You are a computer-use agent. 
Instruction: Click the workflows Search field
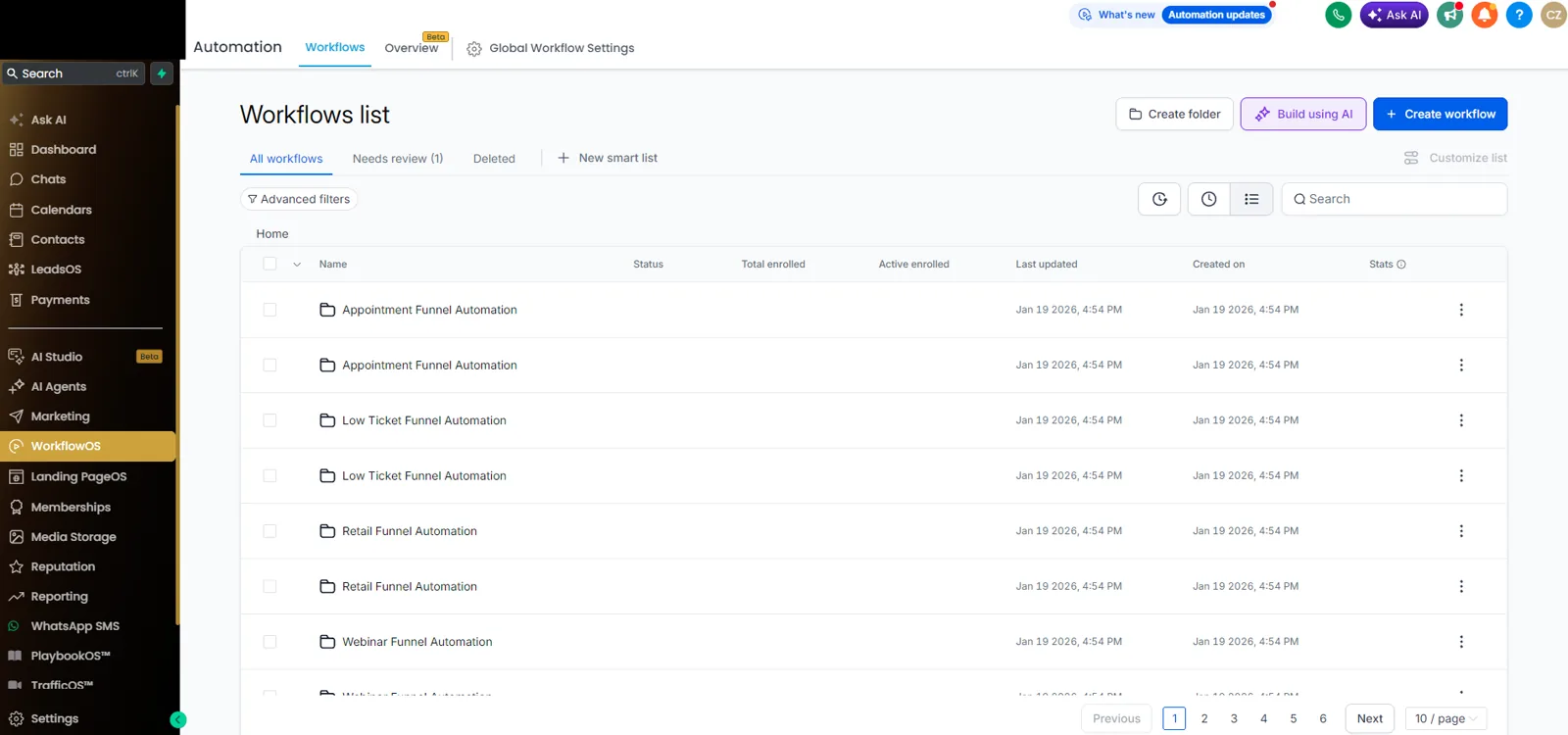[1394, 199]
